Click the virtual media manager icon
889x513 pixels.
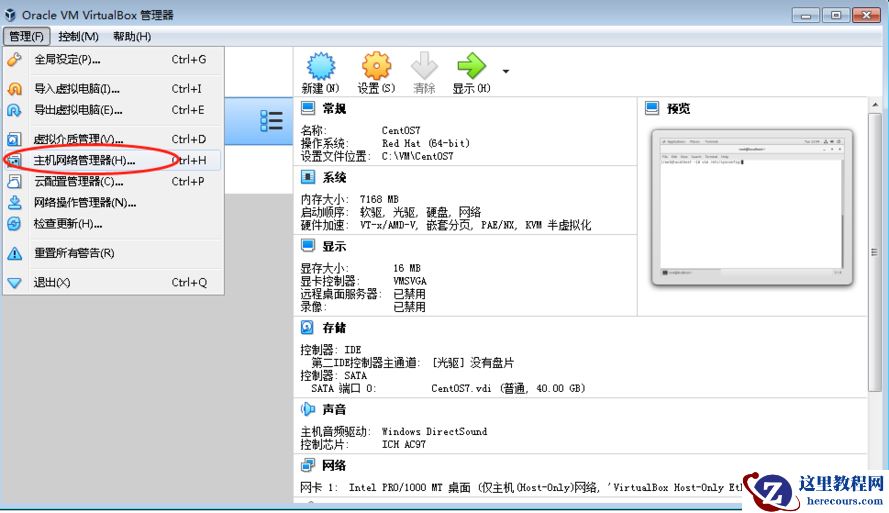pos(14,139)
